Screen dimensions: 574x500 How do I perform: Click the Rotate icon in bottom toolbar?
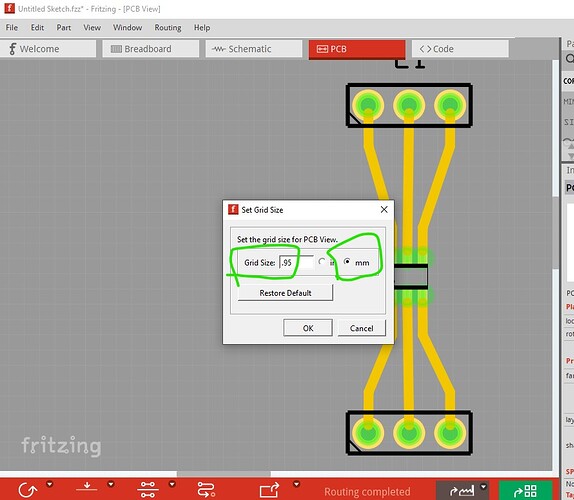[28, 490]
